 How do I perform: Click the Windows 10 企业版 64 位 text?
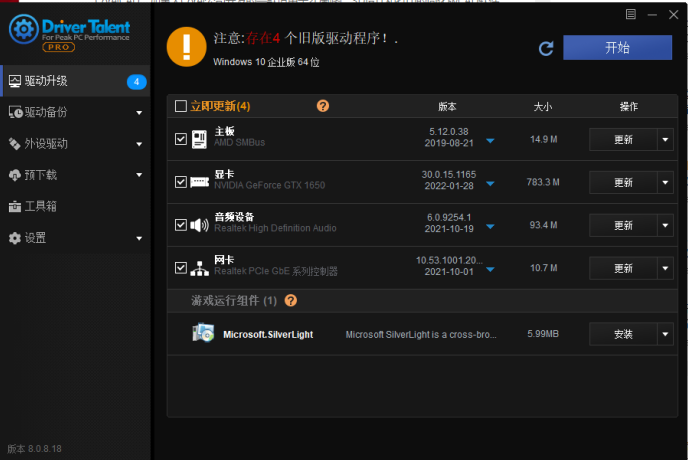266,62
